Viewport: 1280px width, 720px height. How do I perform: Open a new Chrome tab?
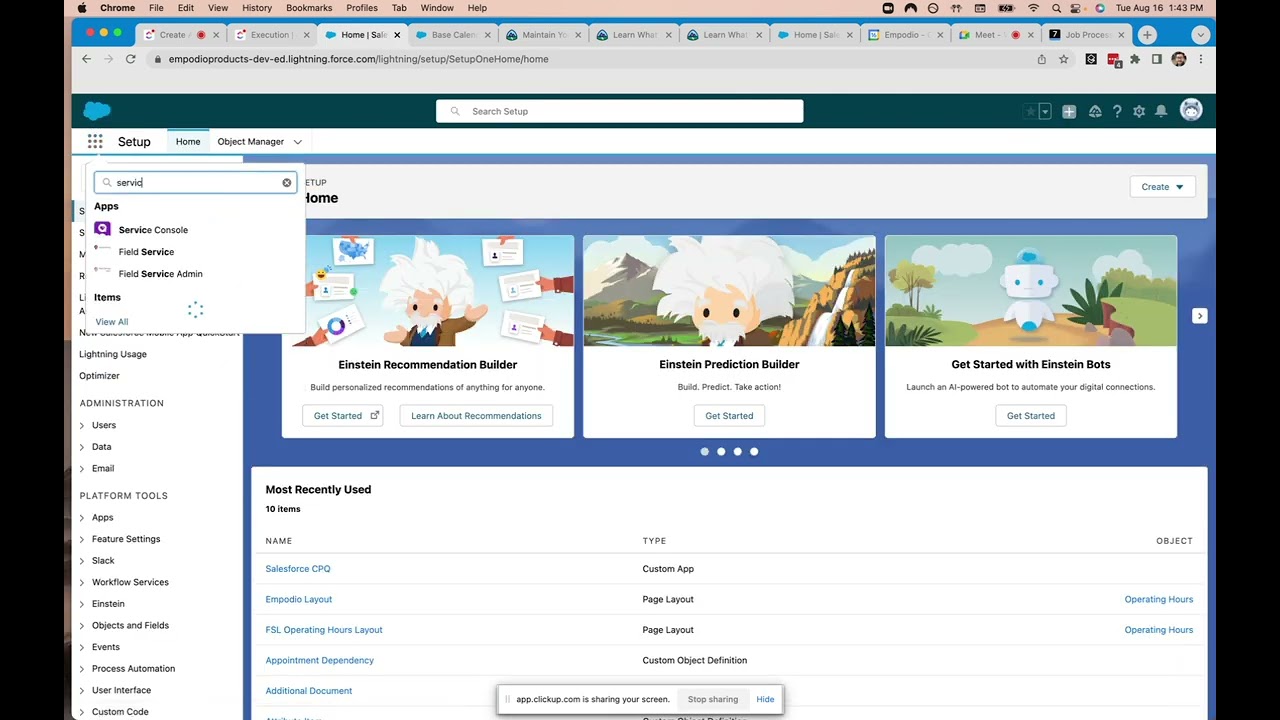(1147, 35)
